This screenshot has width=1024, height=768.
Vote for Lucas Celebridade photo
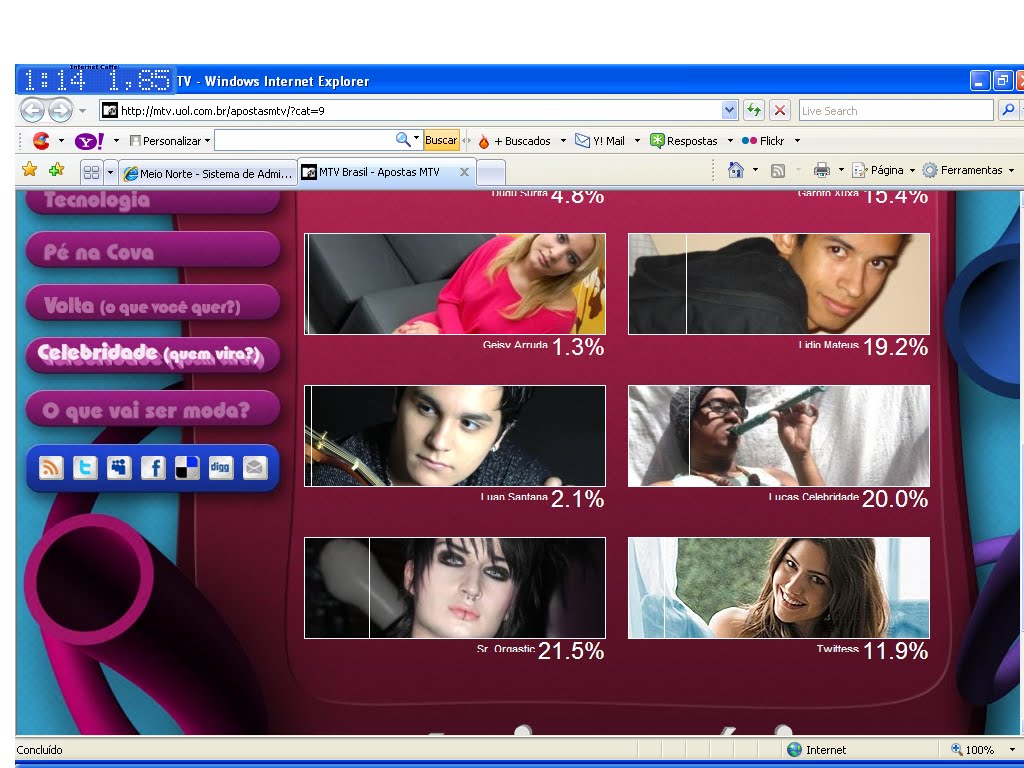coord(778,436)
